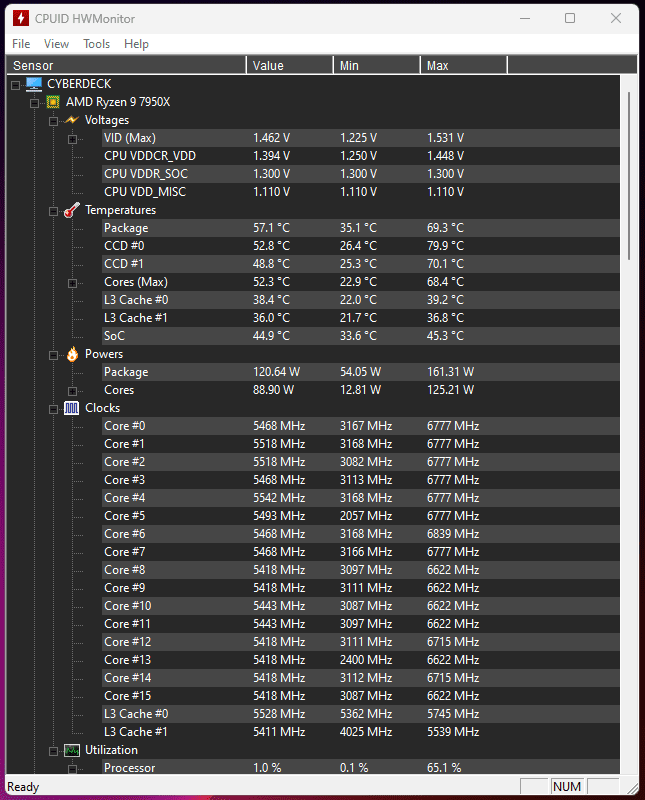Screen dimensions: 645x800
Task: Click the AMD Ryzen 9 7950X chip icon
Action: (x=53, y=102)
